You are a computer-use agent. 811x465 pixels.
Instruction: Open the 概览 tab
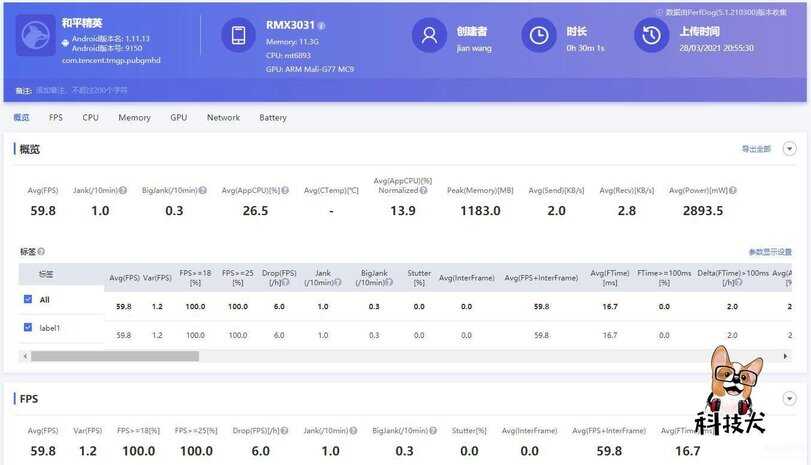(x=21, y=117)
